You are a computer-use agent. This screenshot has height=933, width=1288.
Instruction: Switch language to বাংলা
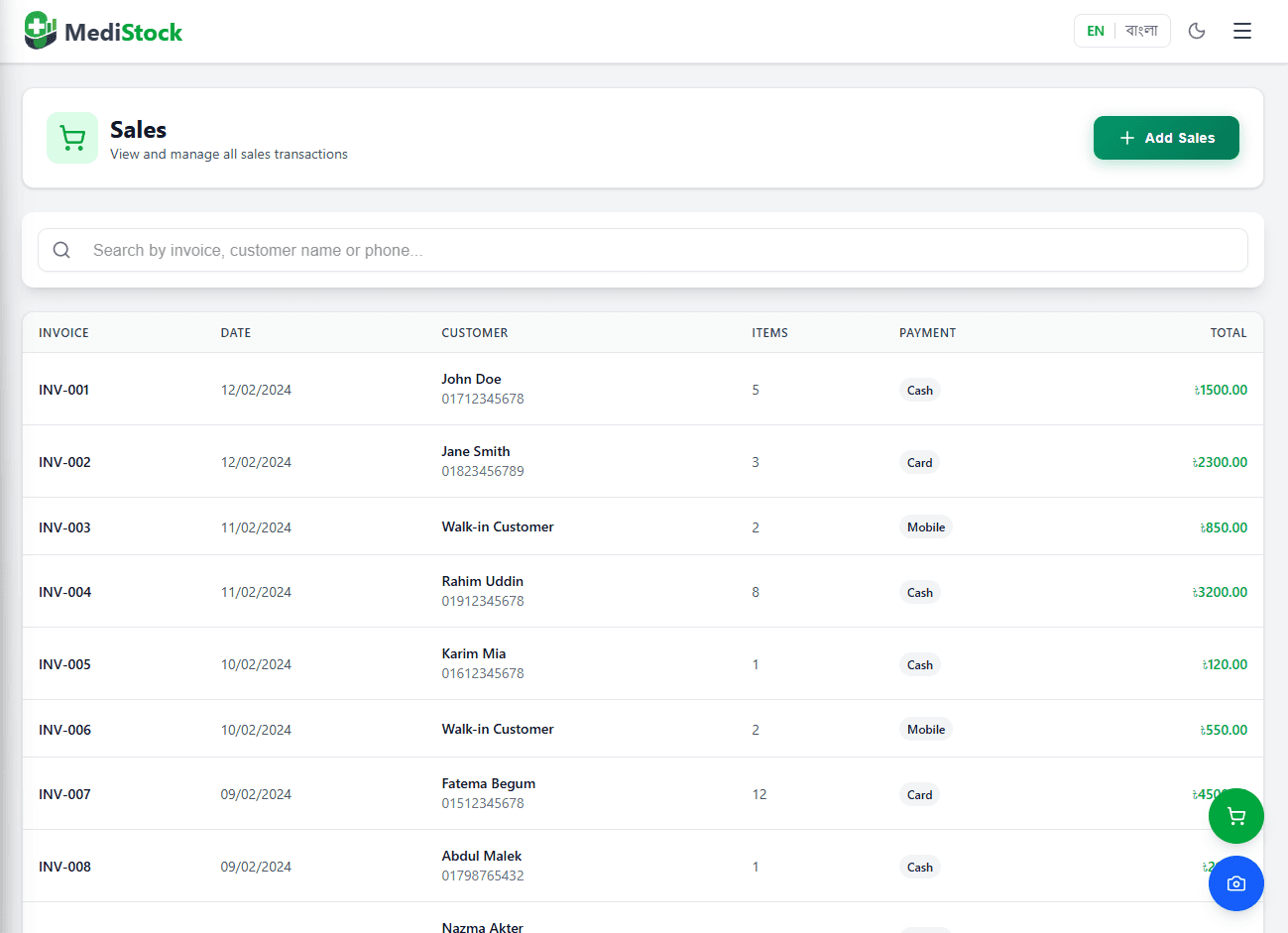click(1141, 31)
